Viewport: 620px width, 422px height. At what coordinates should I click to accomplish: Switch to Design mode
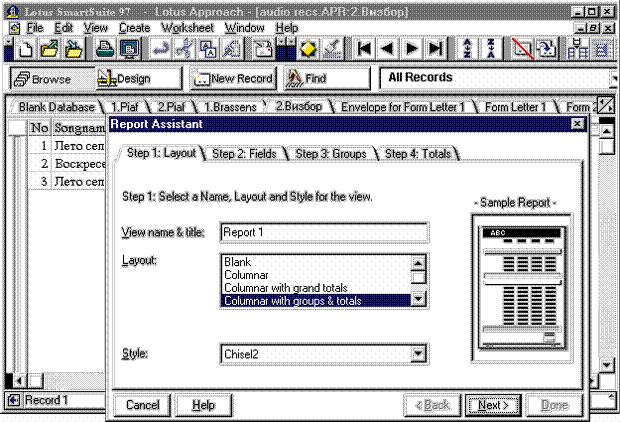pos(139,79)
